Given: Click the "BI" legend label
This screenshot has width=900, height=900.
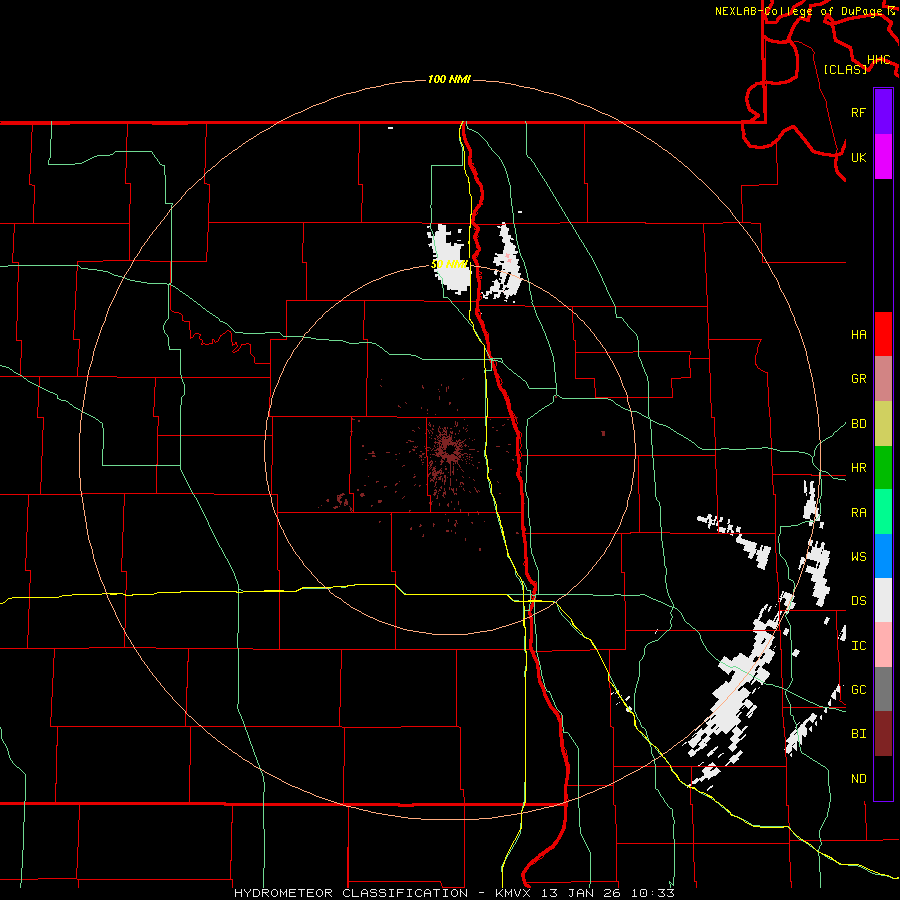Looking at the screenshot, I should pos(858,734).
